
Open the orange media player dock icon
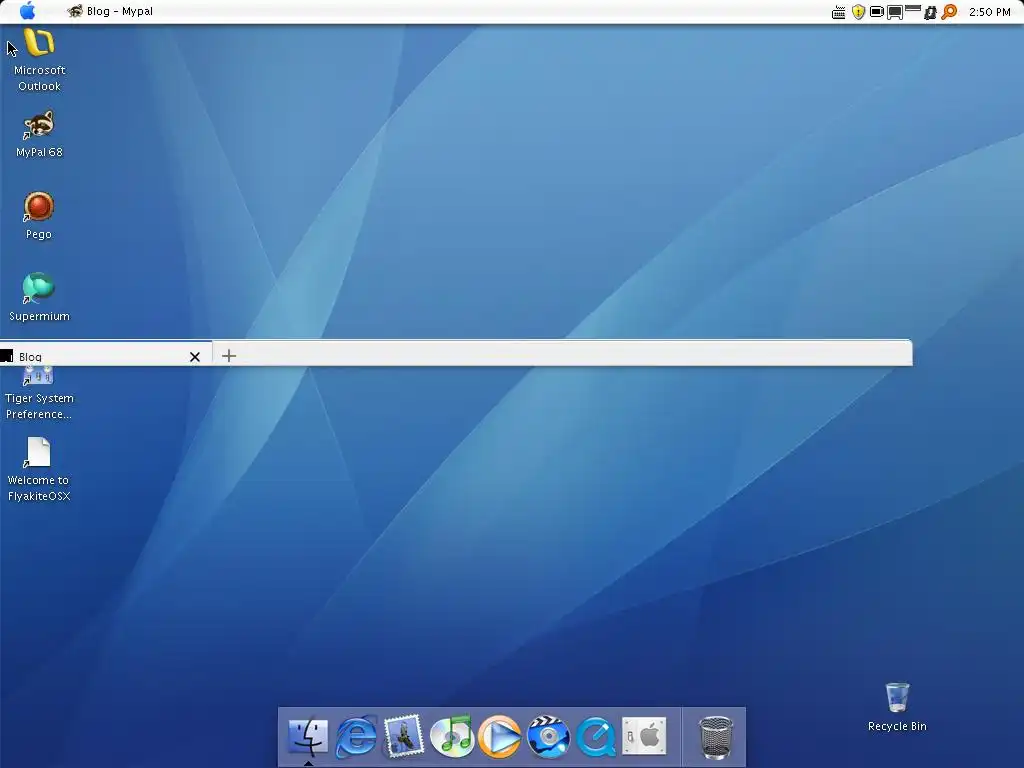pyautogui.click(x=500, y=737)
